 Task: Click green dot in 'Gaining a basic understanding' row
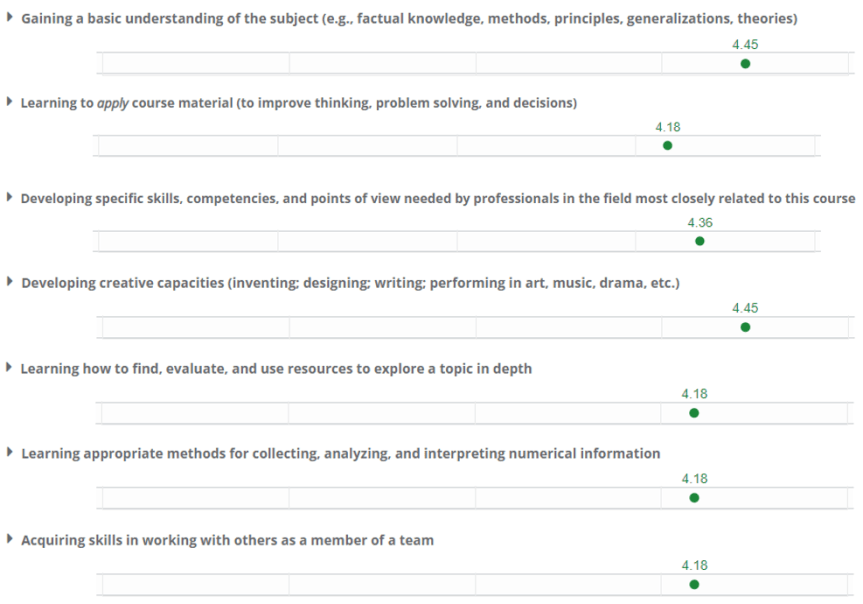tap(745, 64)
